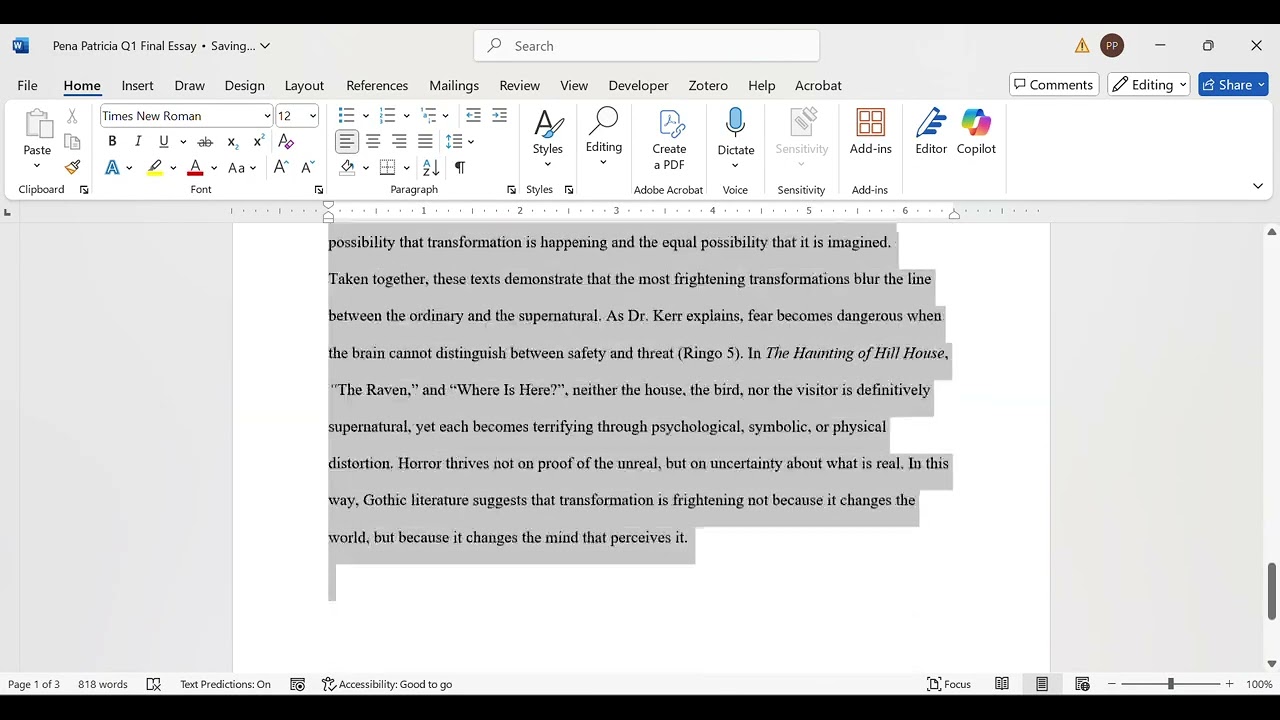This screenshot has height=720, width=1280.
Task: Switch to the Layout tab
Action: tap(304, 85)
